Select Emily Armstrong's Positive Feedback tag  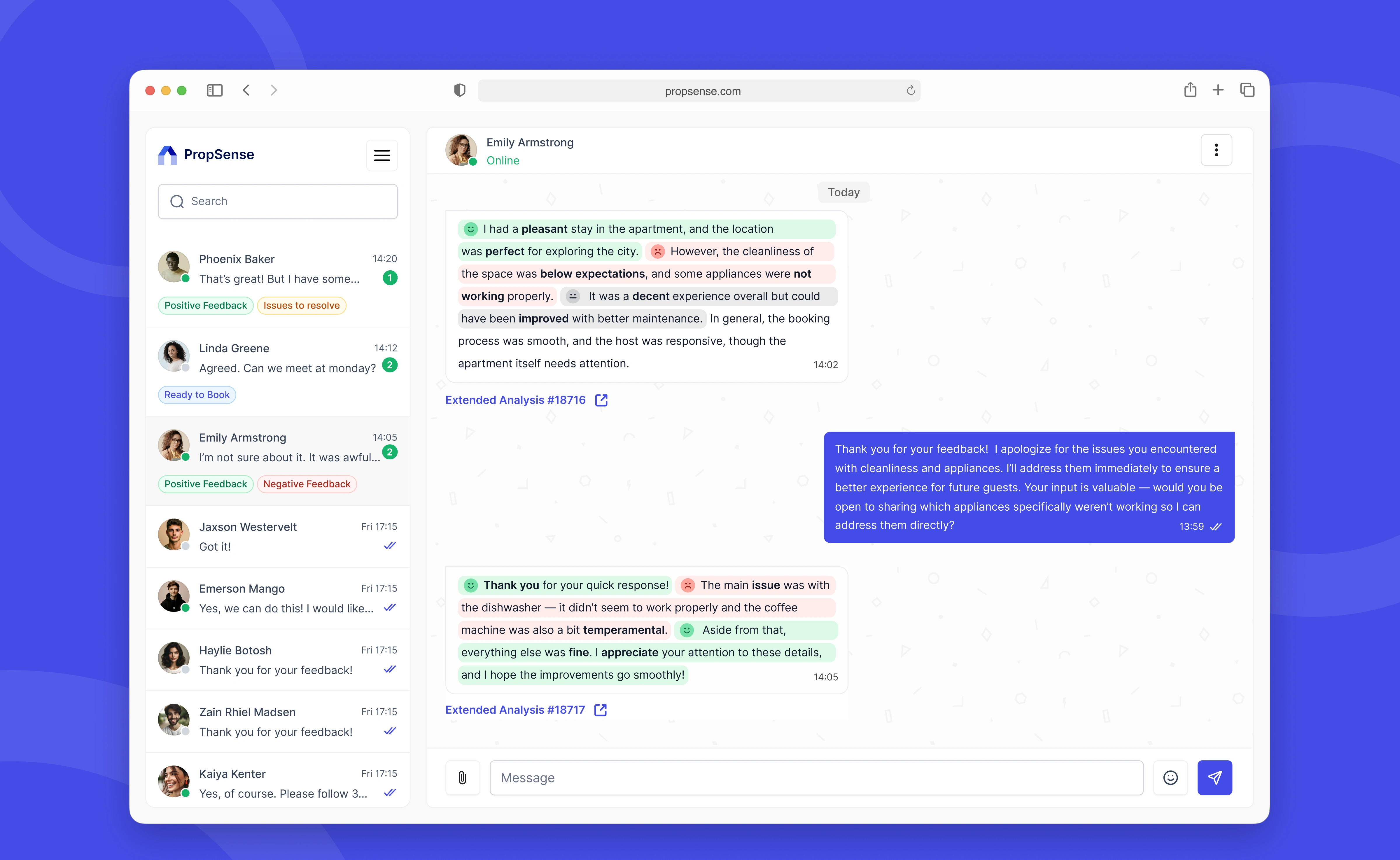coord(205,484)
